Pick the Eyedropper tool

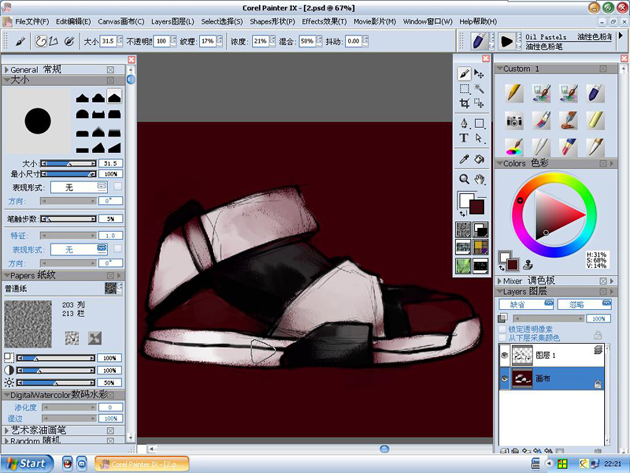click(x=464, y=159)
